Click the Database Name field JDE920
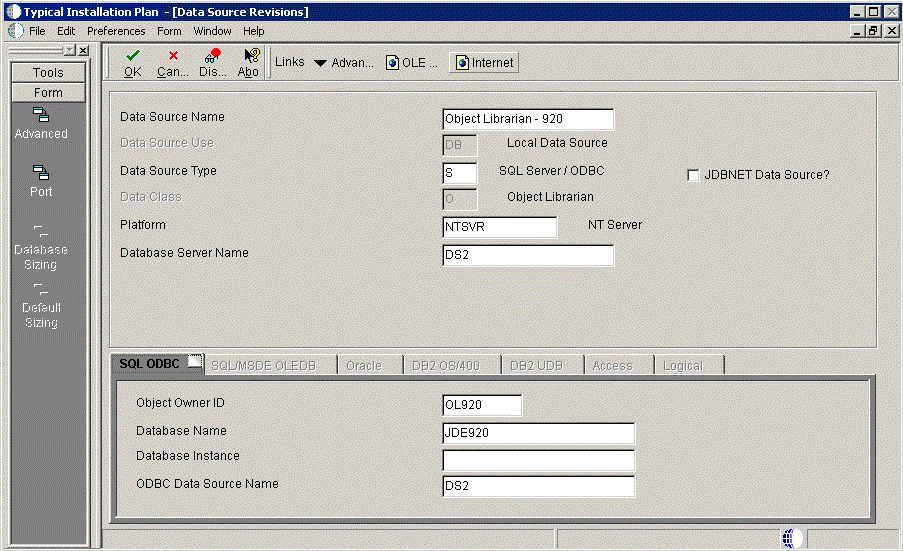This screenshot has width=903, height=551. 538,433
